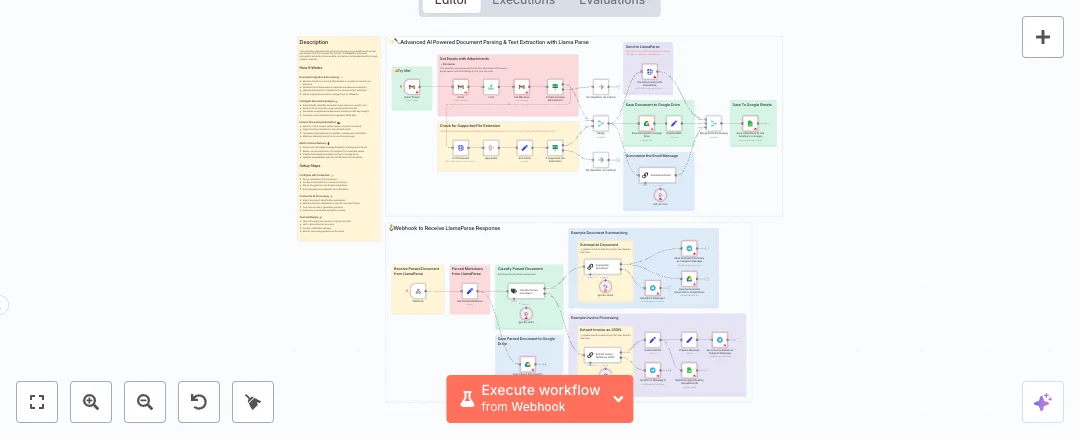Viewport: 1080px width, 439px height.
Task: Open the HTTP Request node in Check for Supported File Extension
Action: click(x=461, y=147)
